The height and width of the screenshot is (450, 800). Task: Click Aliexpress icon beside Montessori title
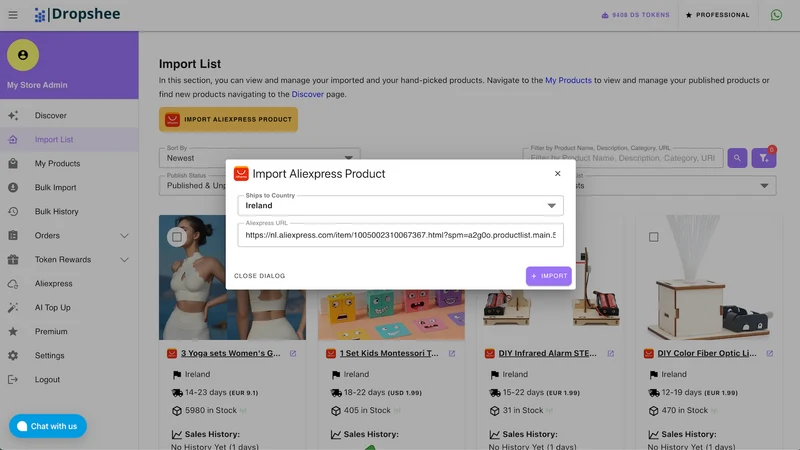point(331,353)
